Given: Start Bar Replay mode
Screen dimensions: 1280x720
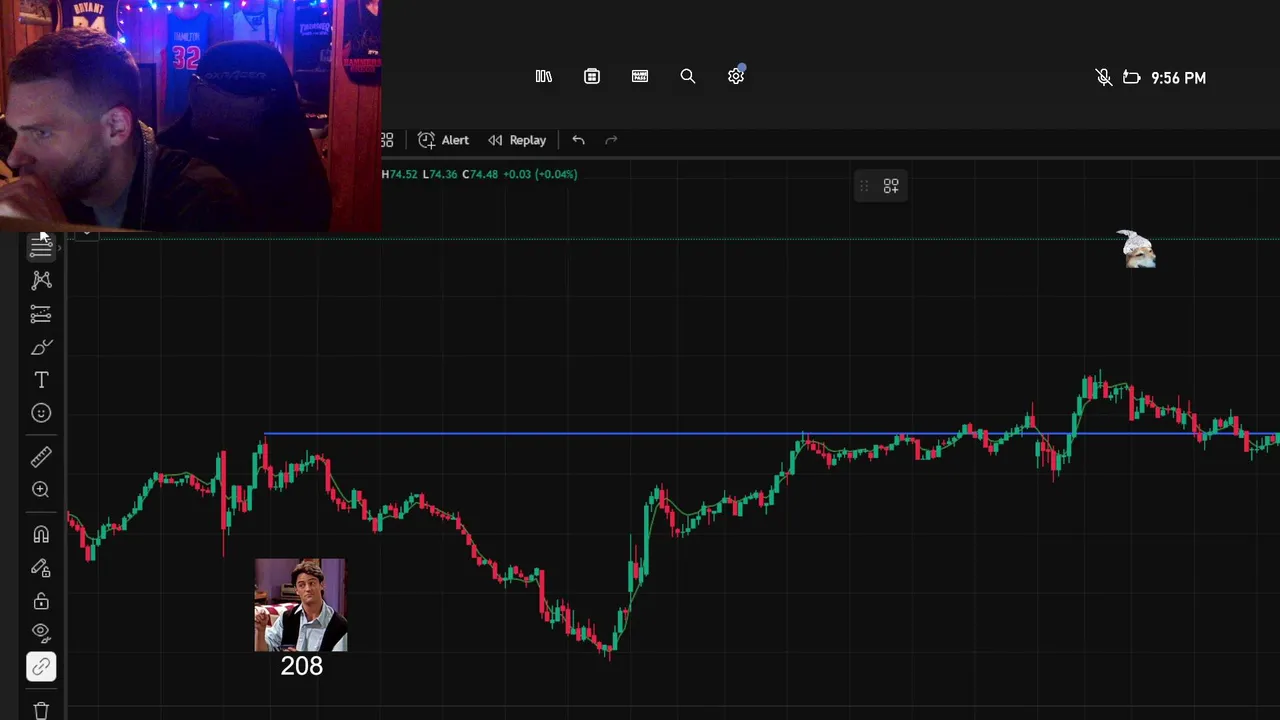Looking at the screenshot, I should (x=517, y=140).
